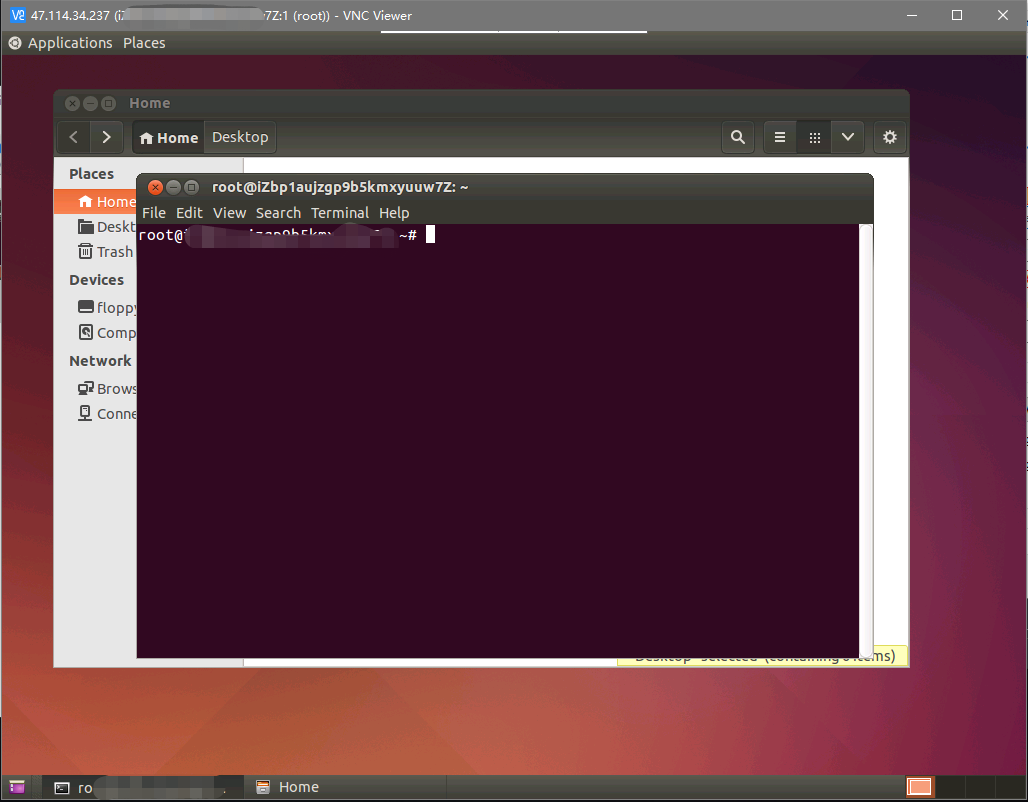Click the home icon in sidebar
1028x802 pixels.
coord(85,201)
